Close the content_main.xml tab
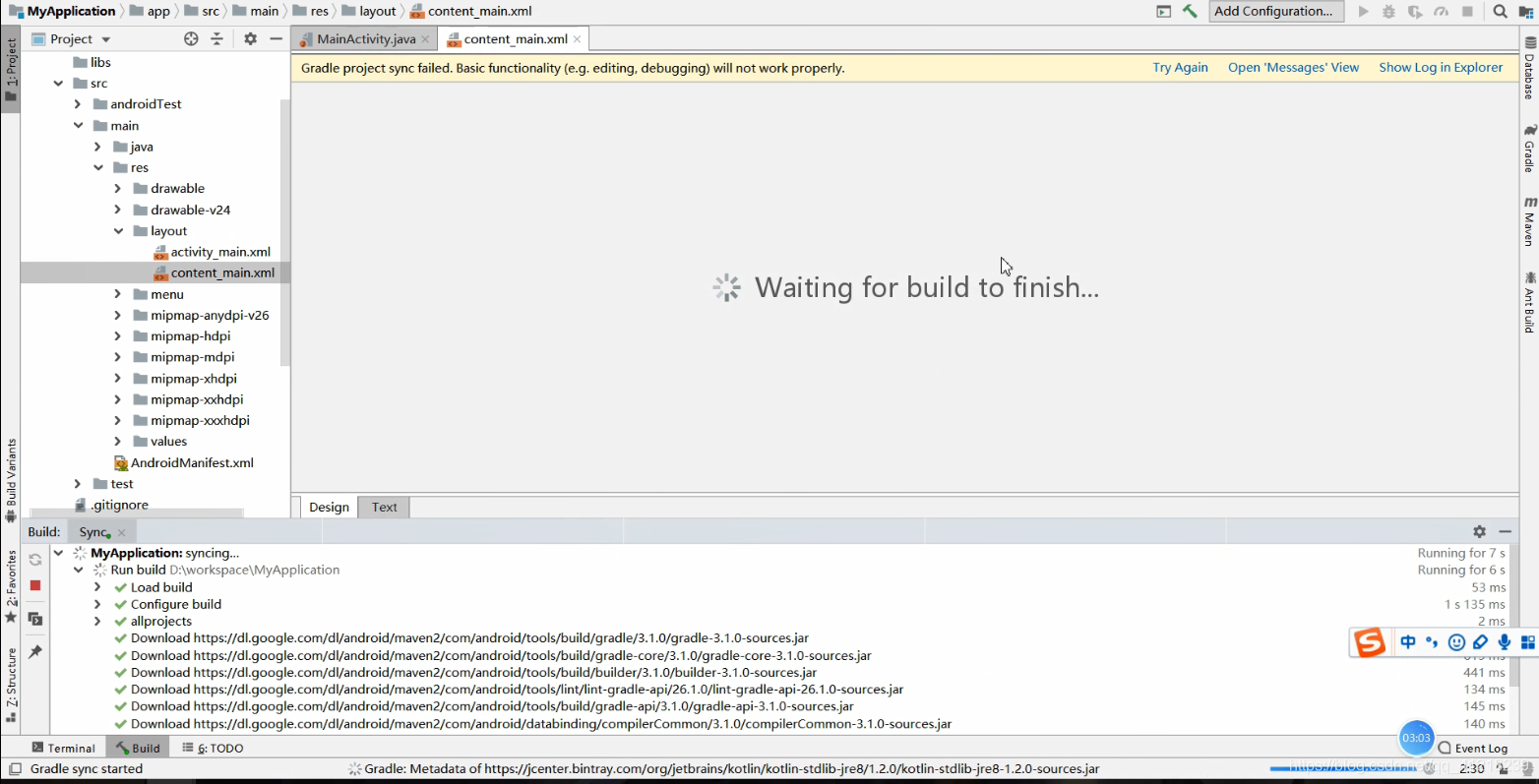 click(578, 39)
